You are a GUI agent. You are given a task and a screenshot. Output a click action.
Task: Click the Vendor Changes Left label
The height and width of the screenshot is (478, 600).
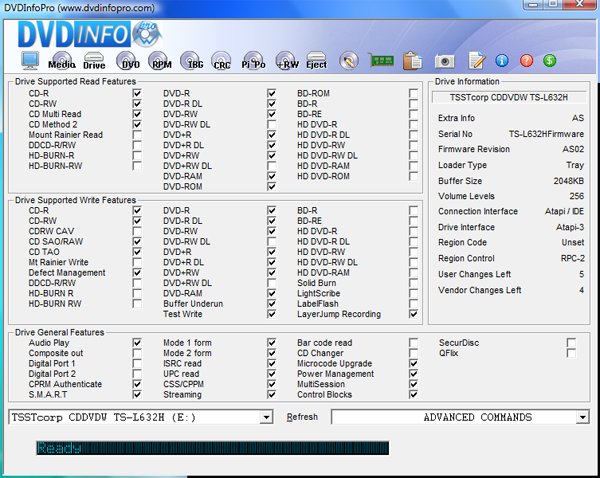click(479, 290)
